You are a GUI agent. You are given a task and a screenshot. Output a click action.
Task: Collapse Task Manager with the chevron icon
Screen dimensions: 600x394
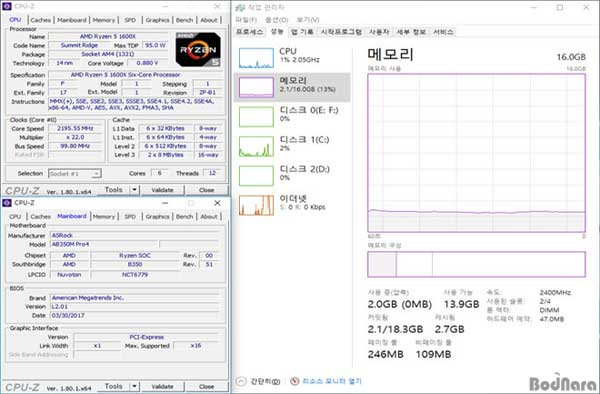(241, 381)
